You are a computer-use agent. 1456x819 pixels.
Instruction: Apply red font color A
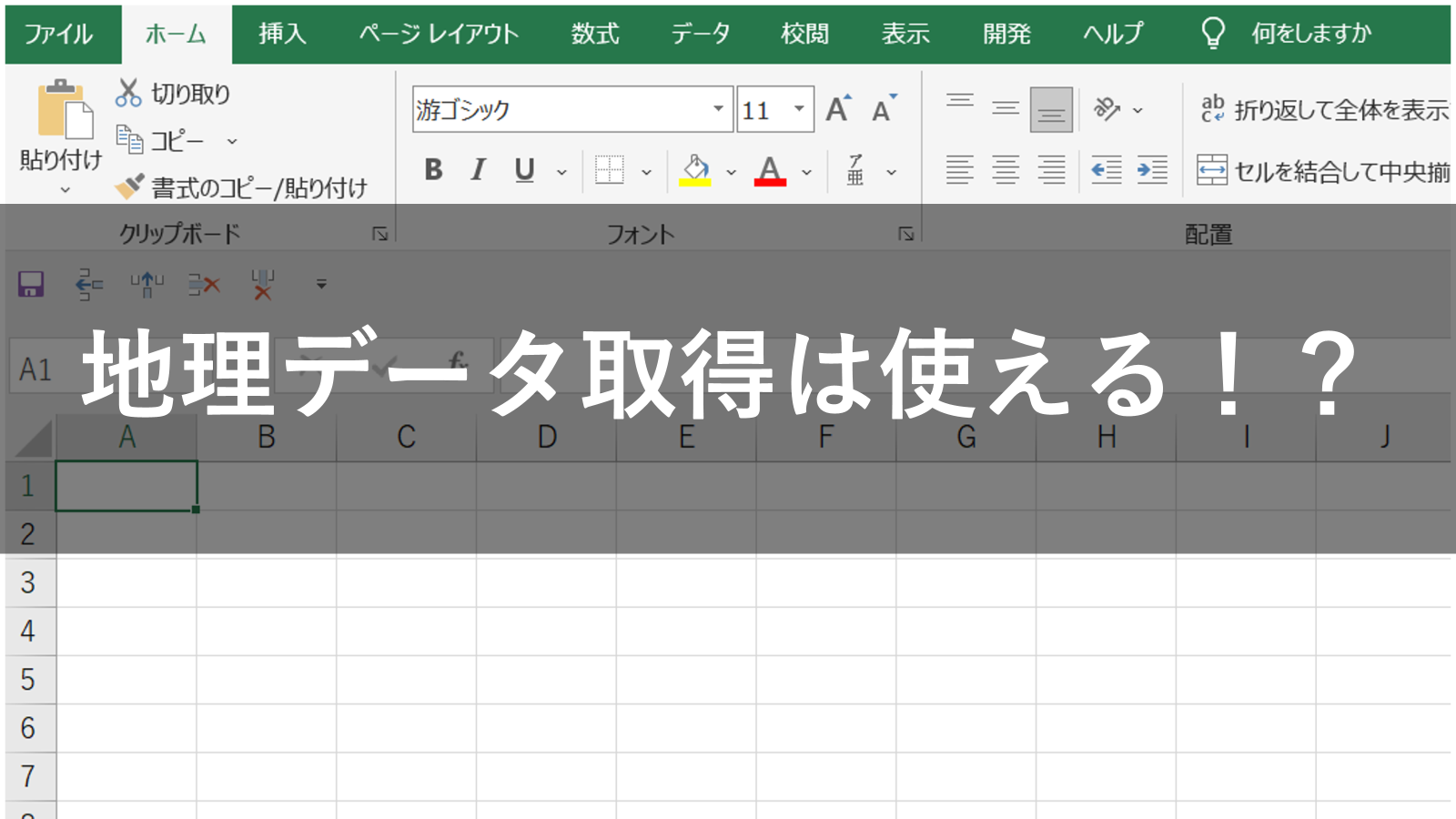coord(770,170)
